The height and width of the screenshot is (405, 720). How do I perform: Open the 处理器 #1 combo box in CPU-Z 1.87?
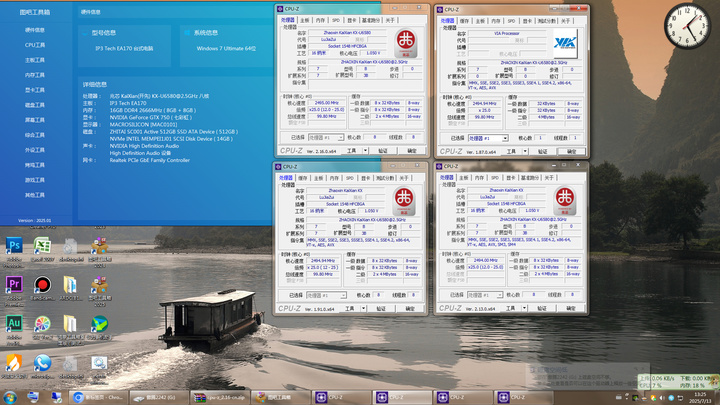click(488, 138)
